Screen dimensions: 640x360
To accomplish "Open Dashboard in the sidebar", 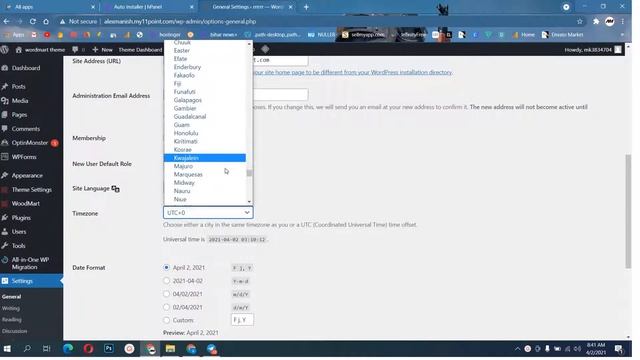I will coord(26,68).
